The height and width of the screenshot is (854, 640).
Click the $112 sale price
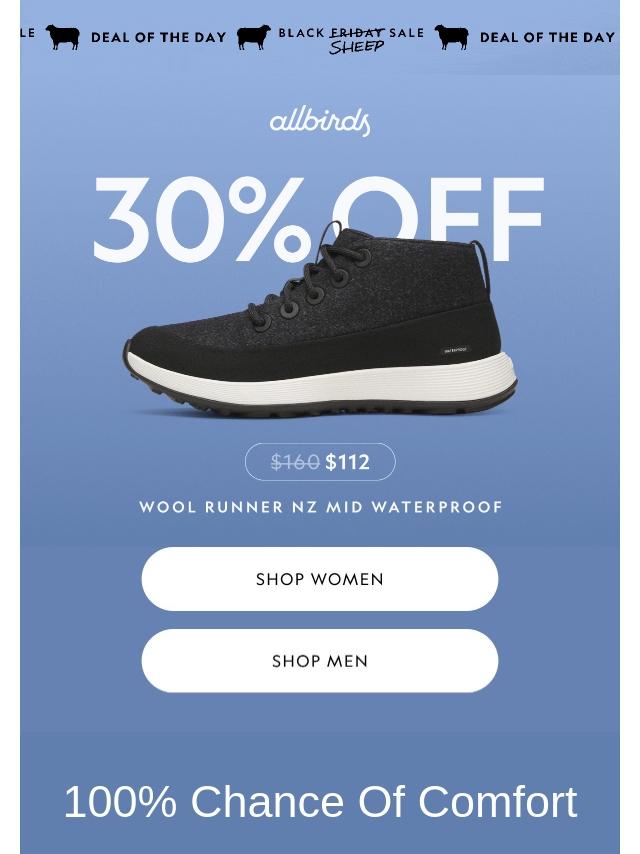coord(348,462)
